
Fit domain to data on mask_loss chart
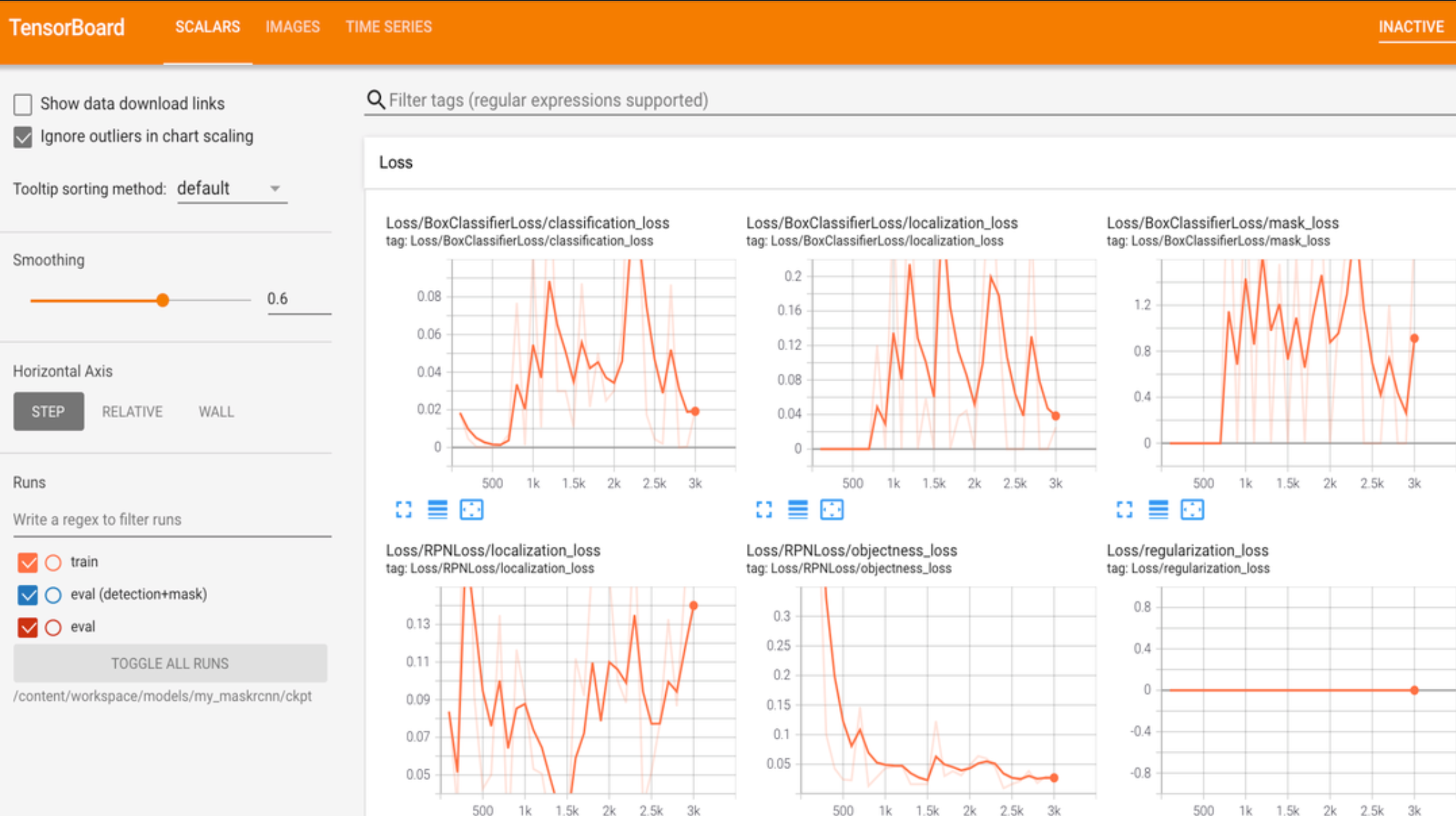coord(1192,509)
